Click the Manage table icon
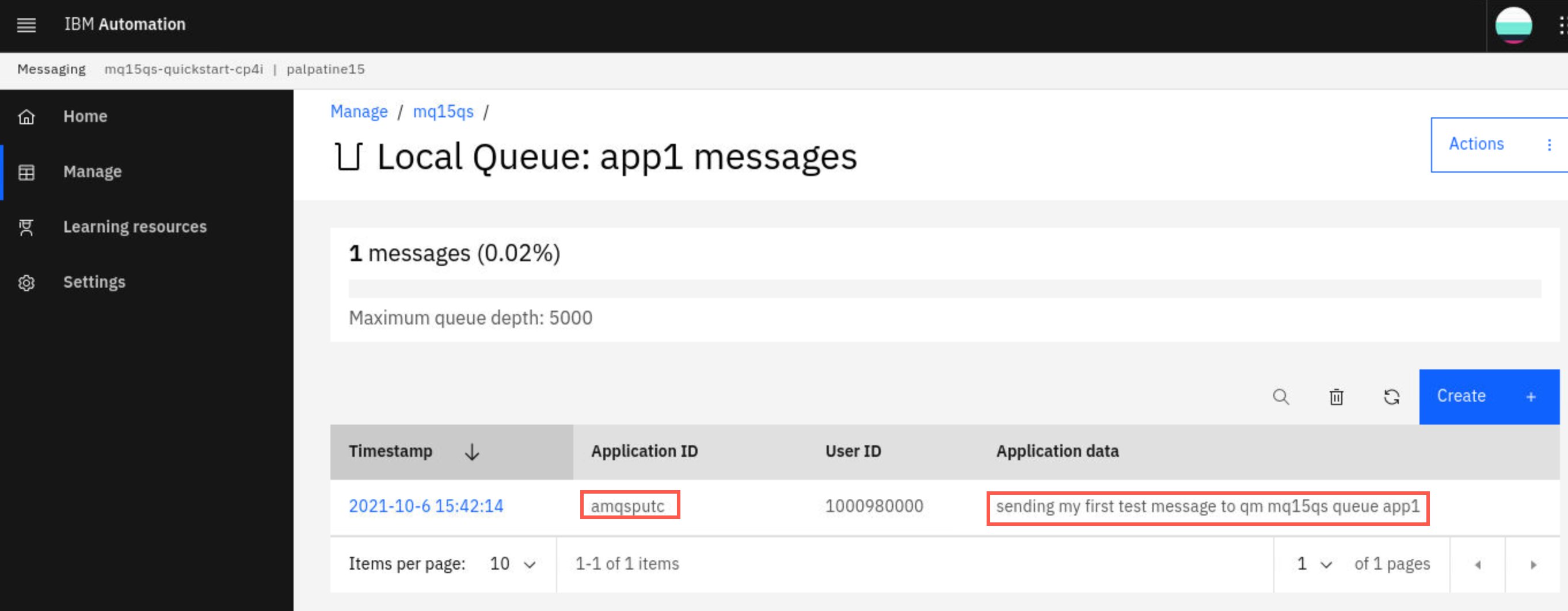This screenshot has width=1568, height=611. [x=26, y=172]
